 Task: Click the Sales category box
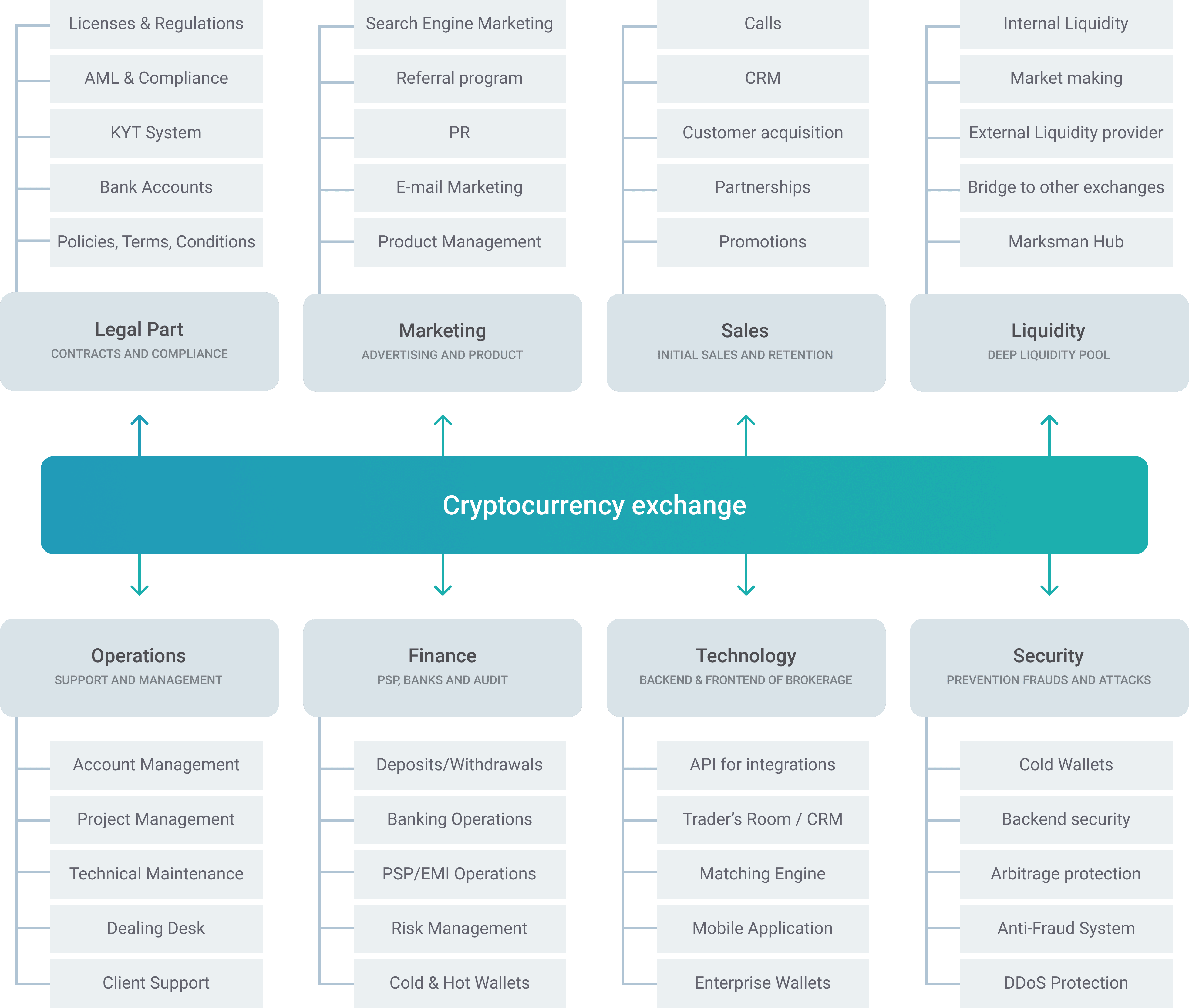coord(746,342)
